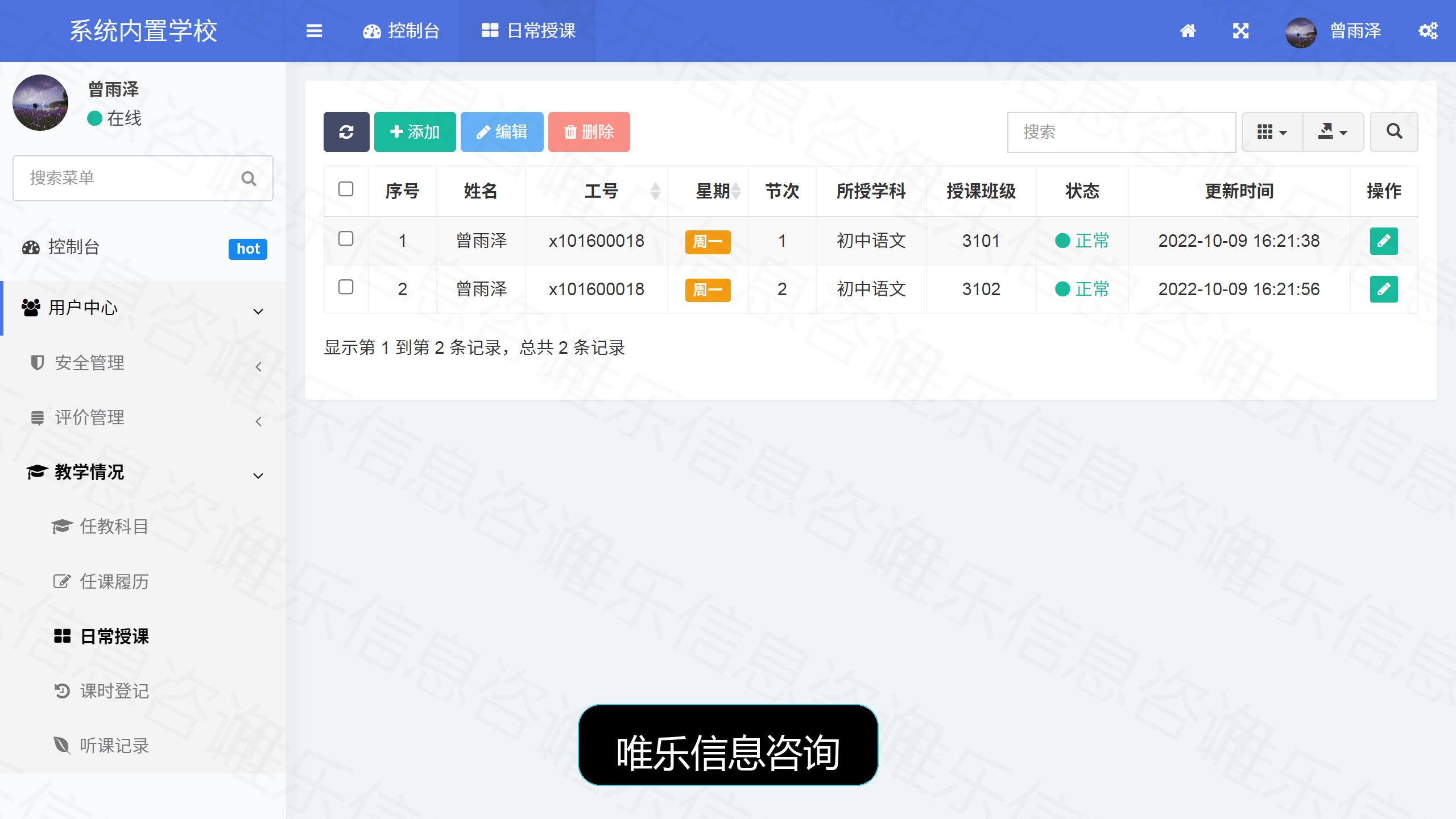Screen dimensions: 1456x819
Task: Open the home icon in top bar
Action: (x=1188, y=31)
